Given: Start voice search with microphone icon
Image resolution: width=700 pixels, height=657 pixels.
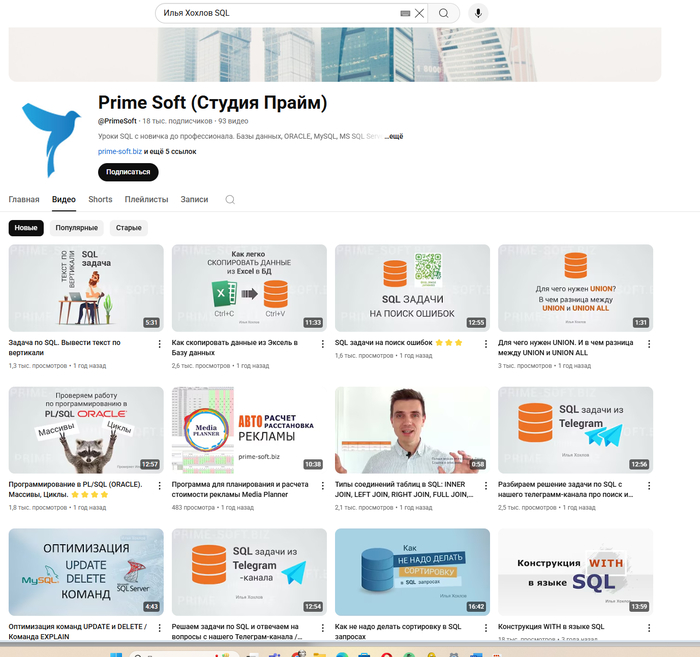Looking at the screenshot, I should pyautogui.click(x=478, y=13).
